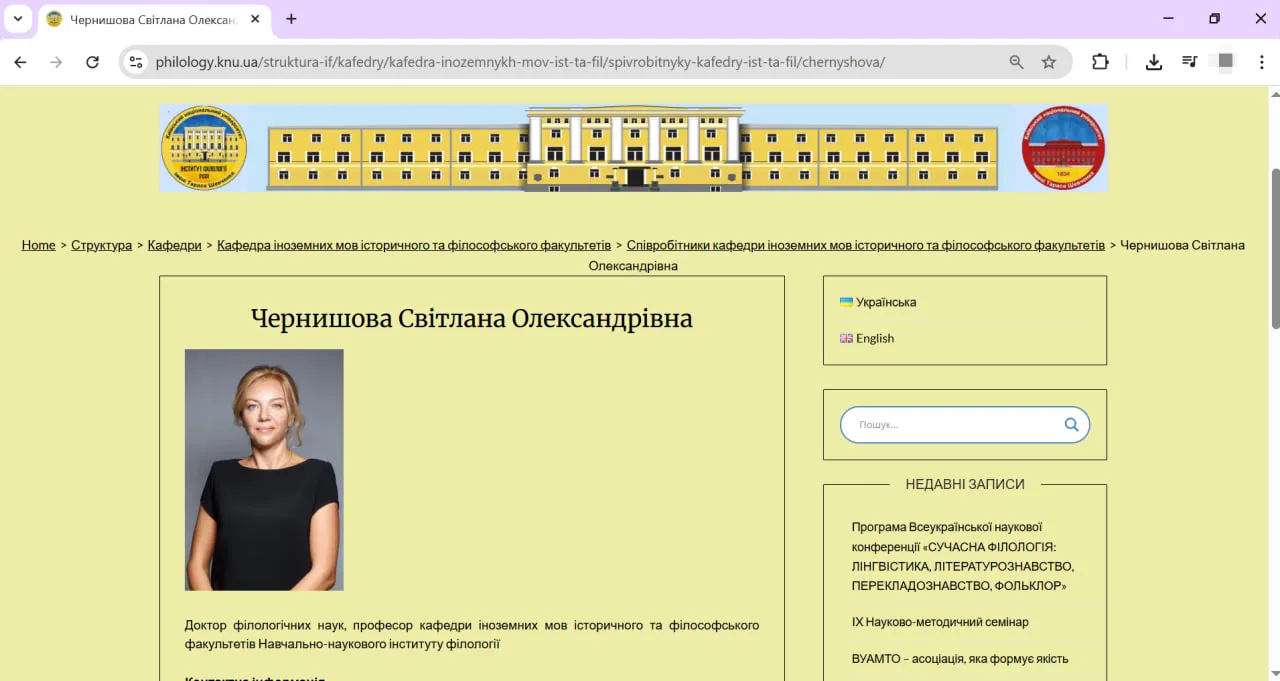The width and height of the screenshot is (1280, 681).
Task: Reload the current page
Action: 92,62
